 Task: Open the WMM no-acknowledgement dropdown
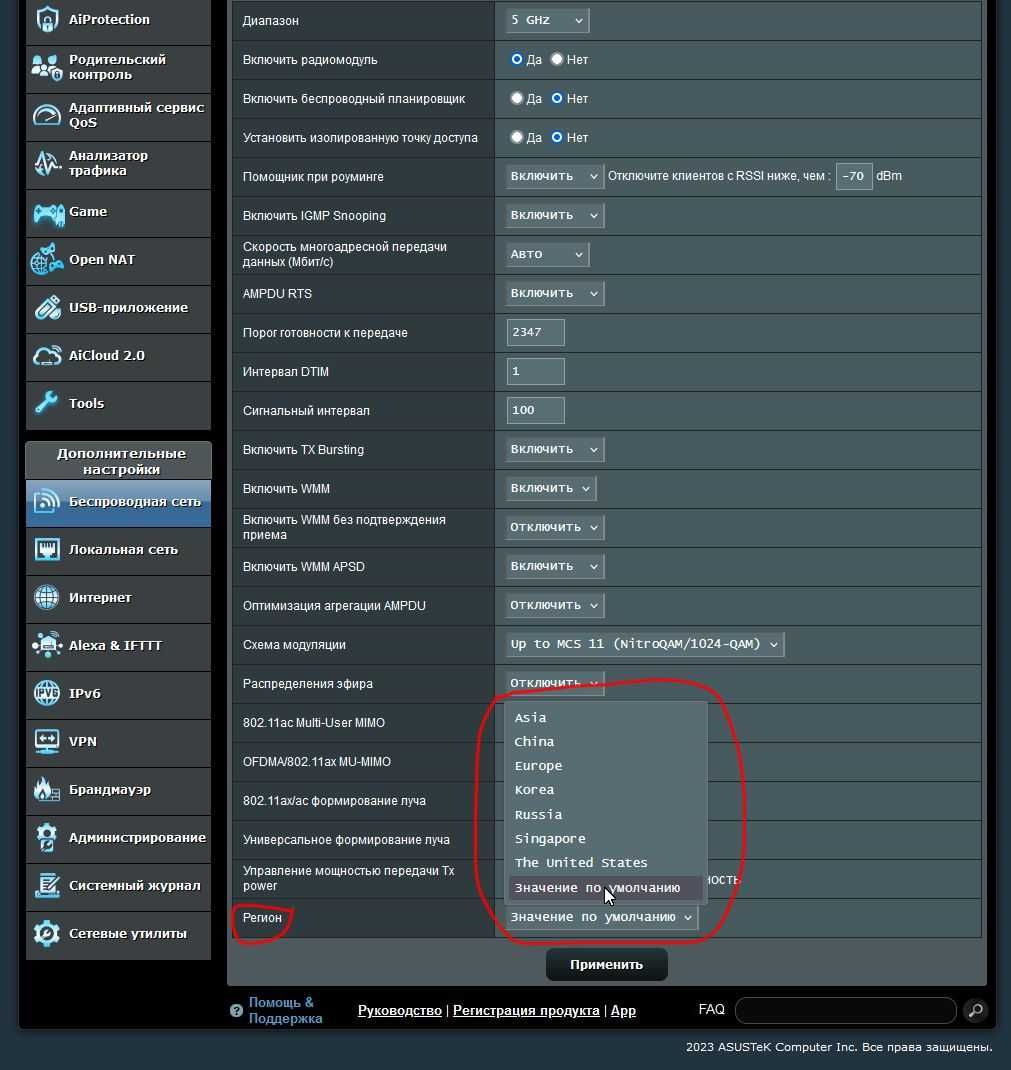(555, 527)
